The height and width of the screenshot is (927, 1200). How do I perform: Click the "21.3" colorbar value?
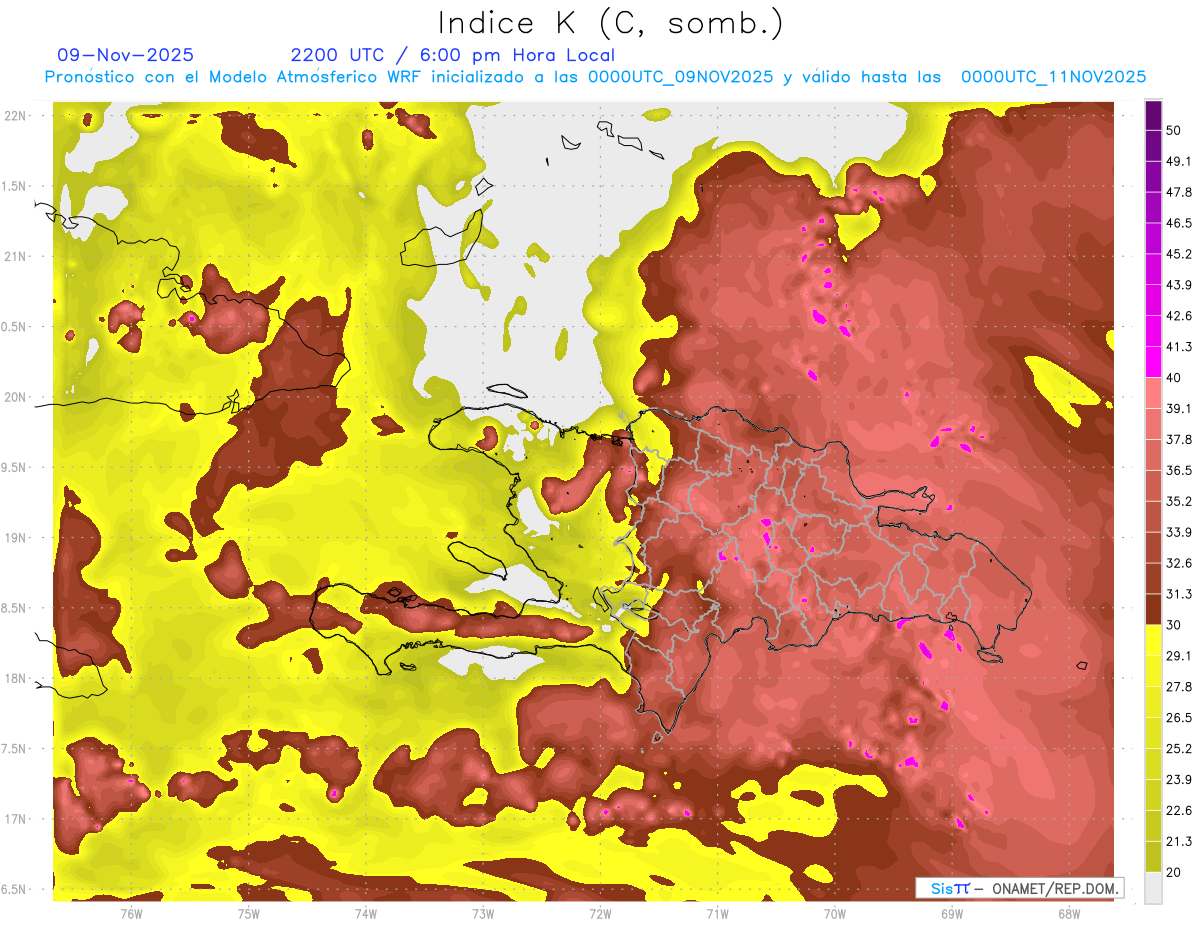[x=1179, y=842]
